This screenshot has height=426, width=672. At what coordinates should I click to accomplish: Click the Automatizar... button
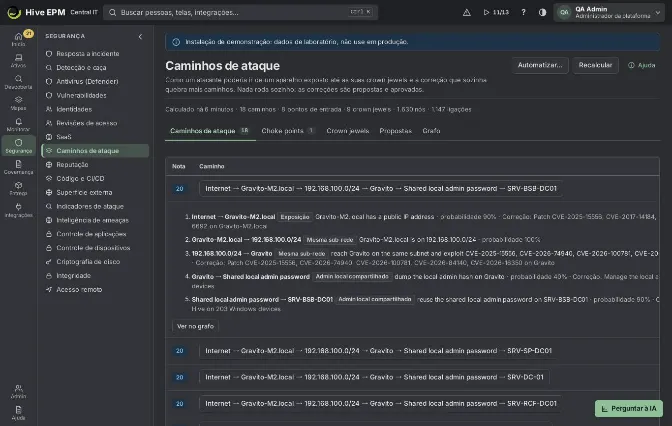click(540, 65)
